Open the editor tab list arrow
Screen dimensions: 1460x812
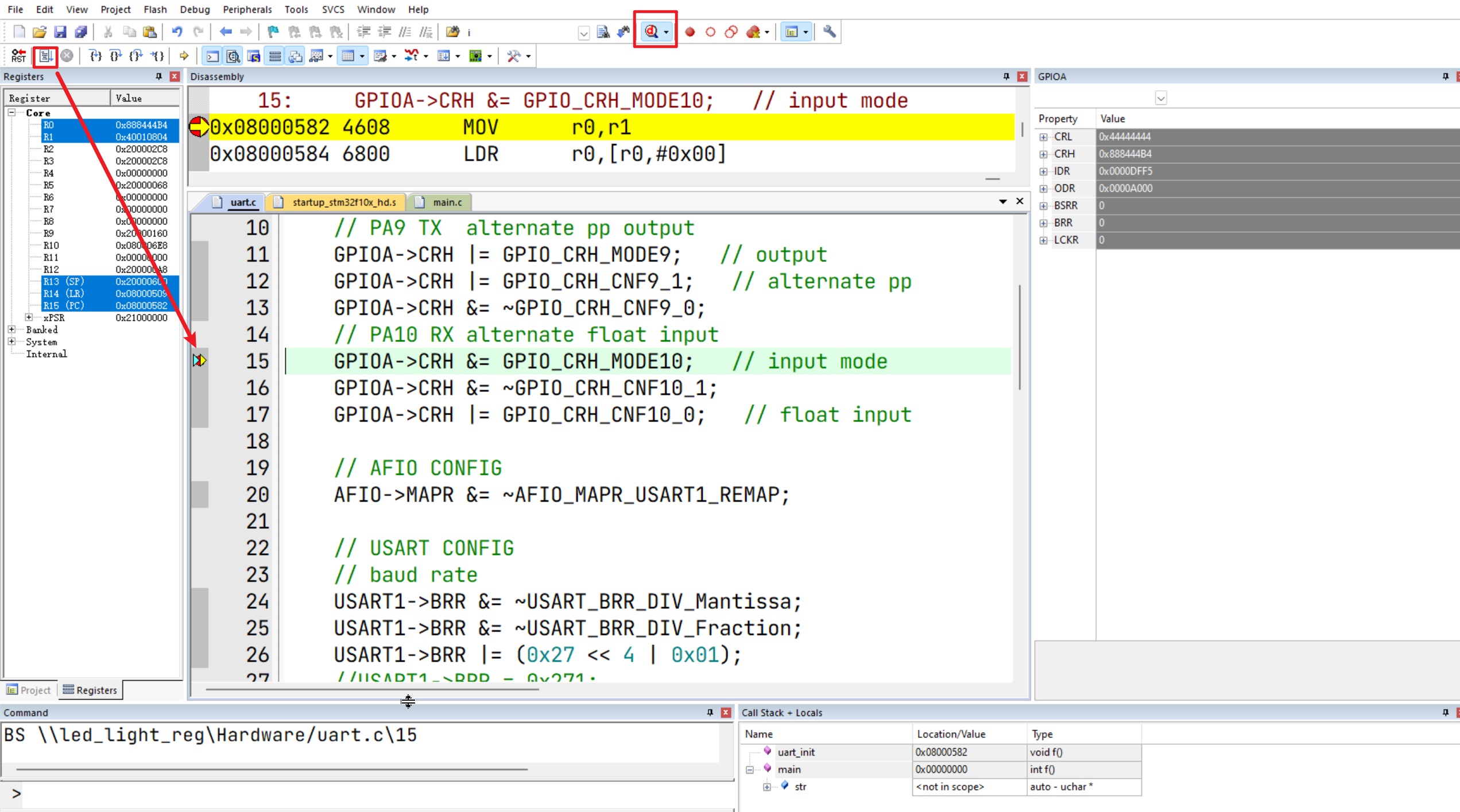click(1002, 201)
